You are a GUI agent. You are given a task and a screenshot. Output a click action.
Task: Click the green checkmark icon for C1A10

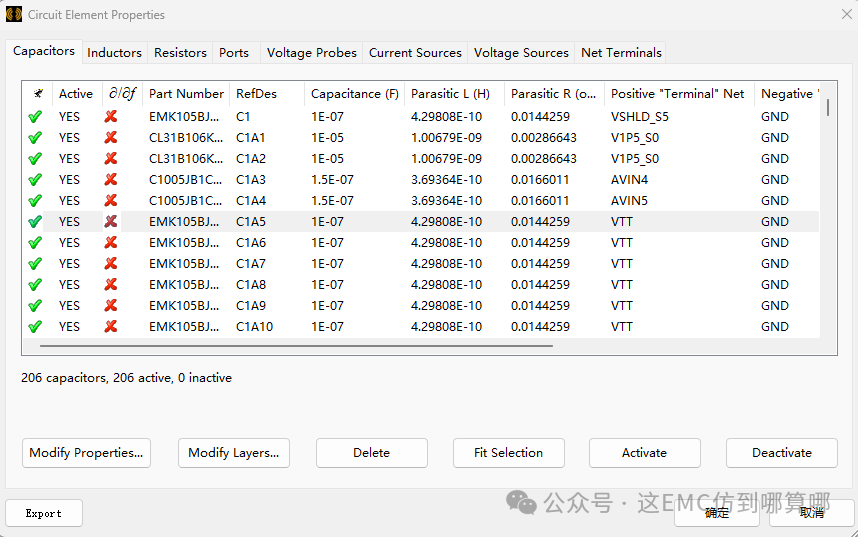point(35,327)
